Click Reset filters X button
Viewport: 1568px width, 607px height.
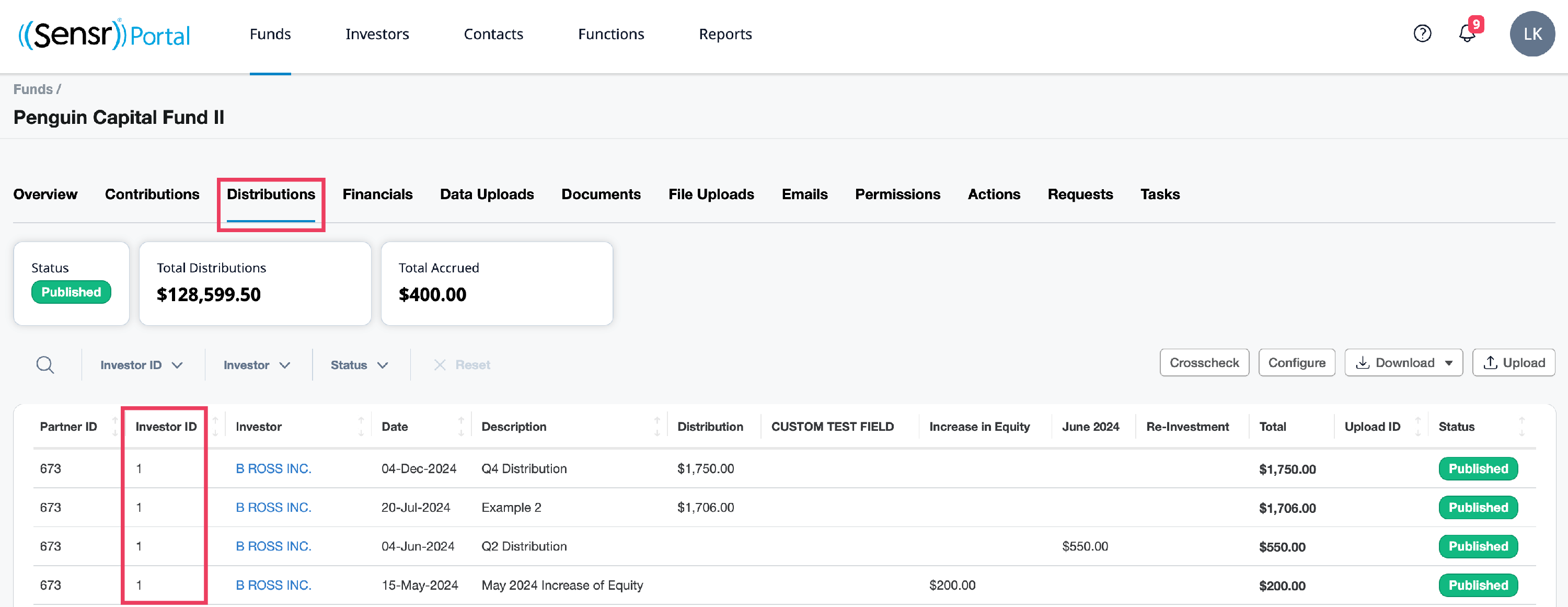tap(462, 365)
